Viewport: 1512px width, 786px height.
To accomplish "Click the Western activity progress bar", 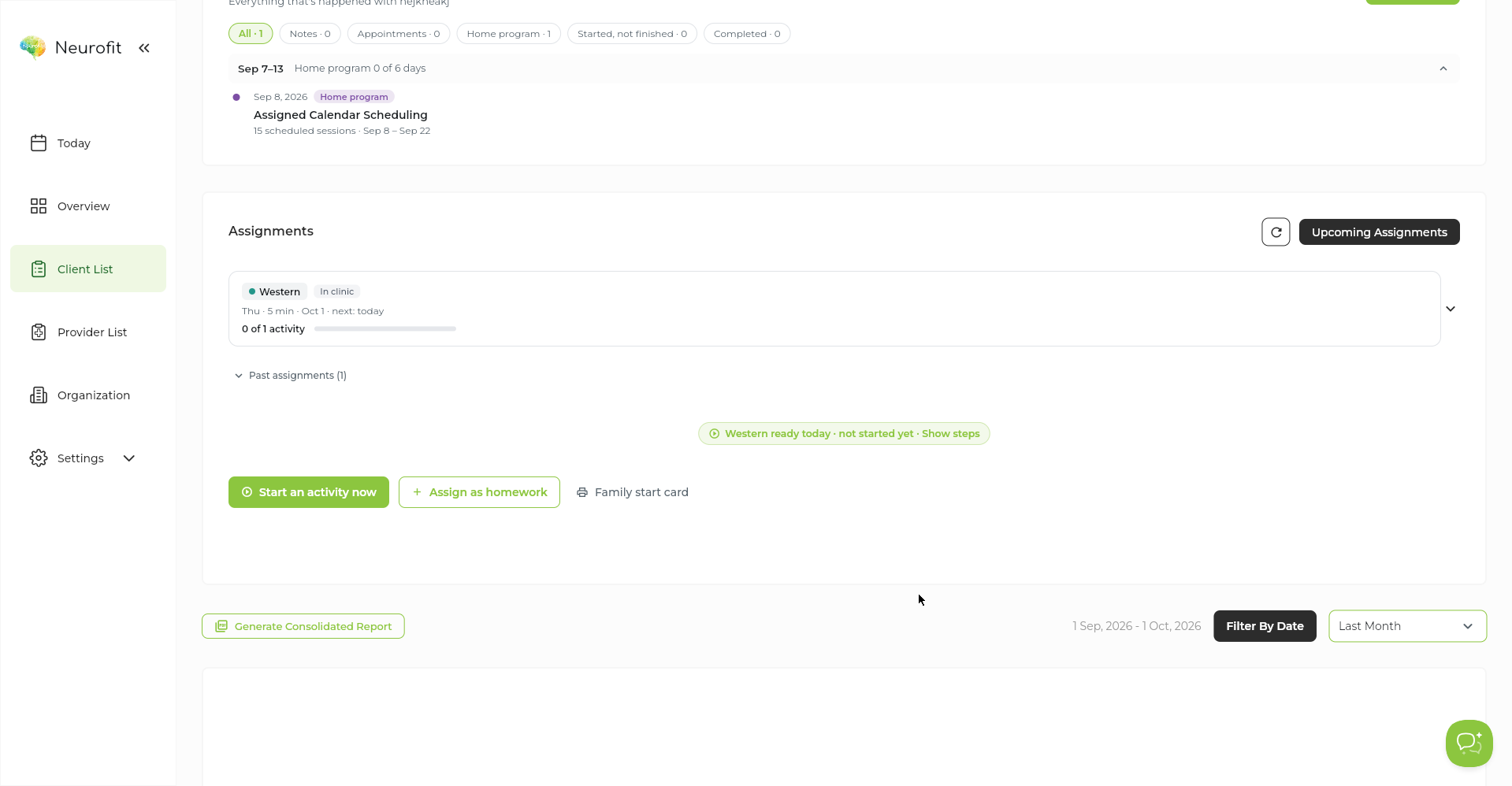I will pos(385,329).
